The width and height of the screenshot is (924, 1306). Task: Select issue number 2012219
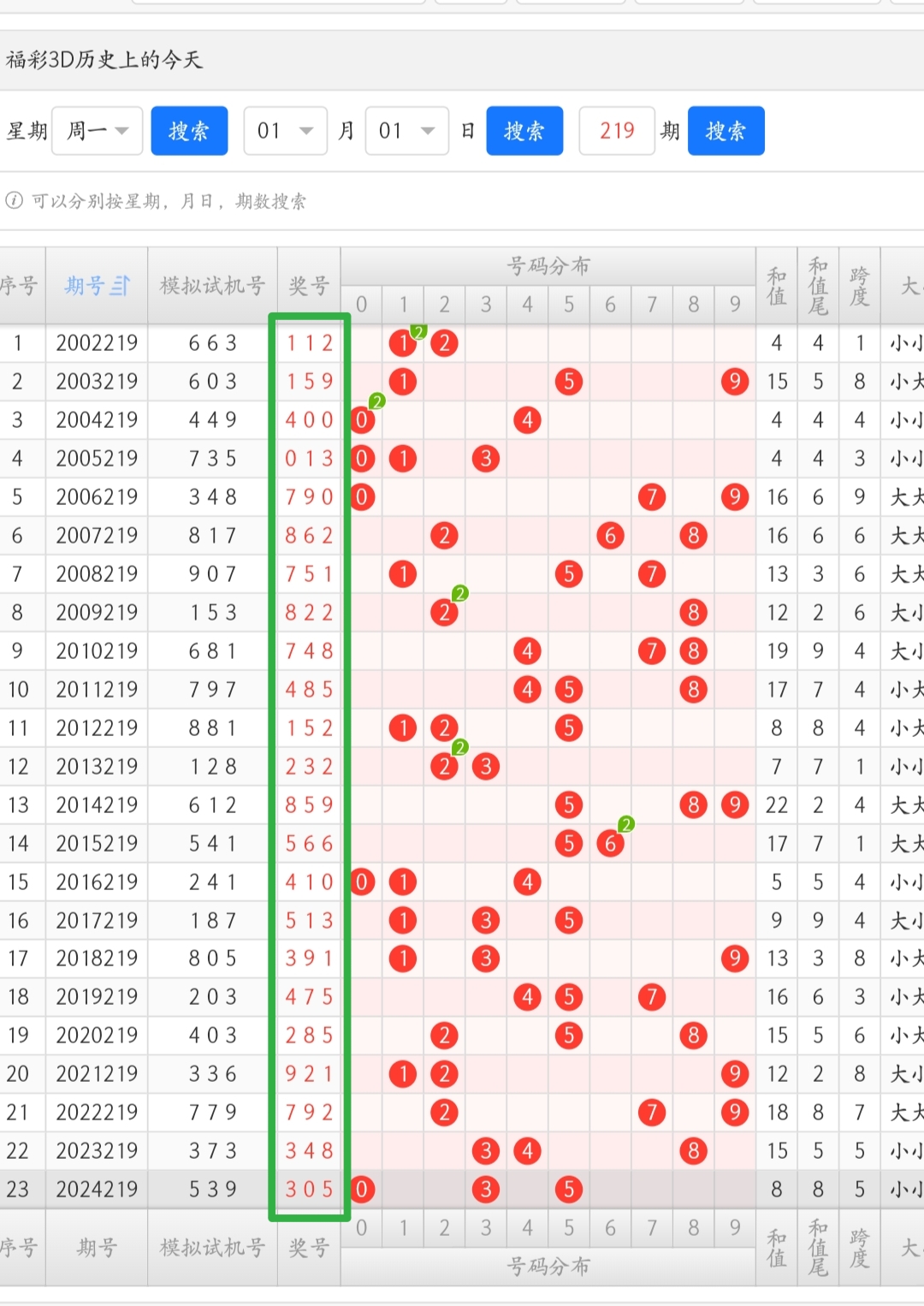tap(97, 728)
